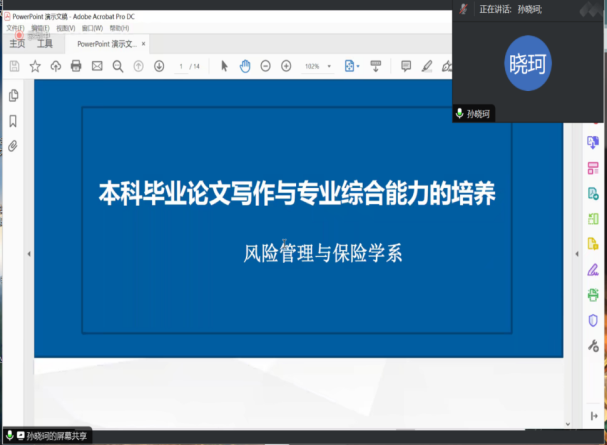Click the page number input field
This screenshot has height=445, width=607.
[x=181, y=66]
